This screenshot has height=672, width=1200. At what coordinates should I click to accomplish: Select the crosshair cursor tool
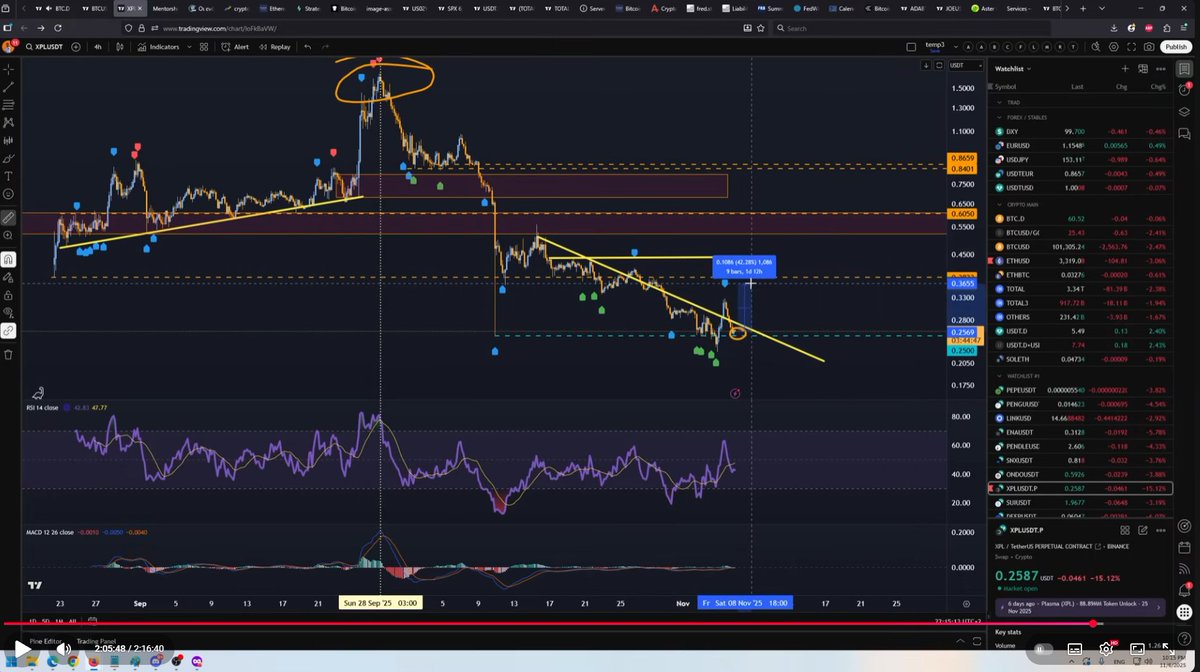click(x=9, y=69)
